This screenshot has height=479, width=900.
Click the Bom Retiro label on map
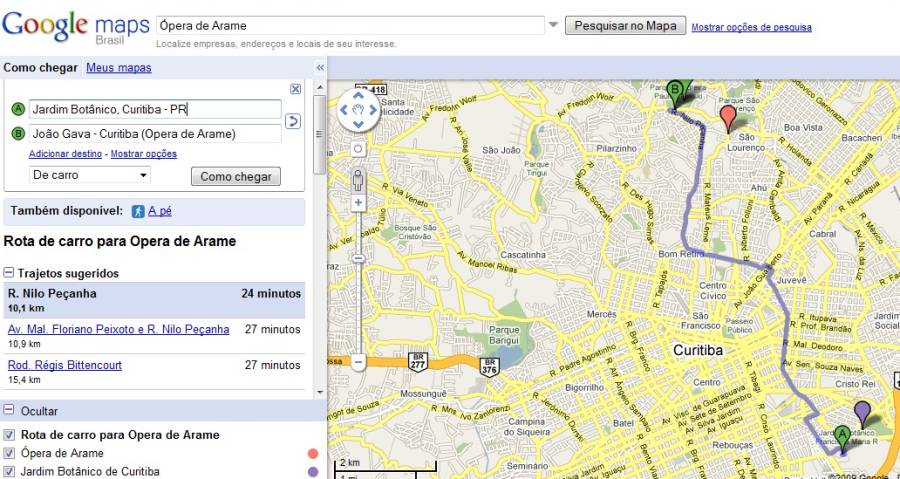tap(681, 254)
